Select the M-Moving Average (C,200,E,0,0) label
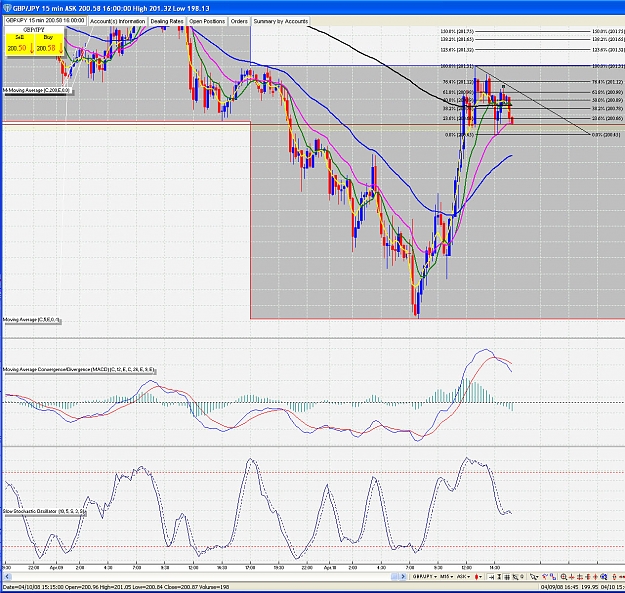Screen dimensions: 625x593 coord(37,90)
